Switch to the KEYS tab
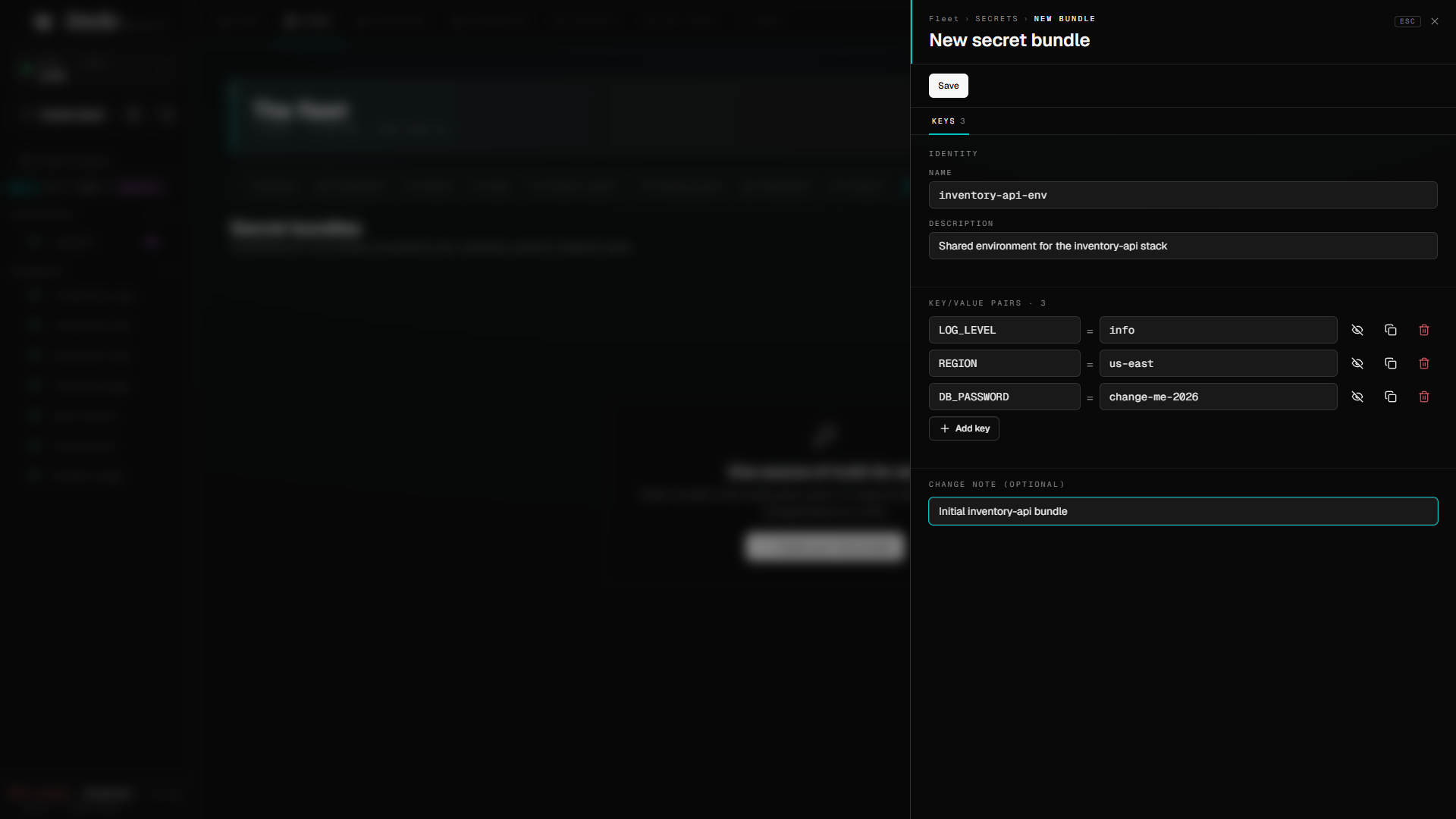The image size is (1456, 819). [x=949, y=121]
